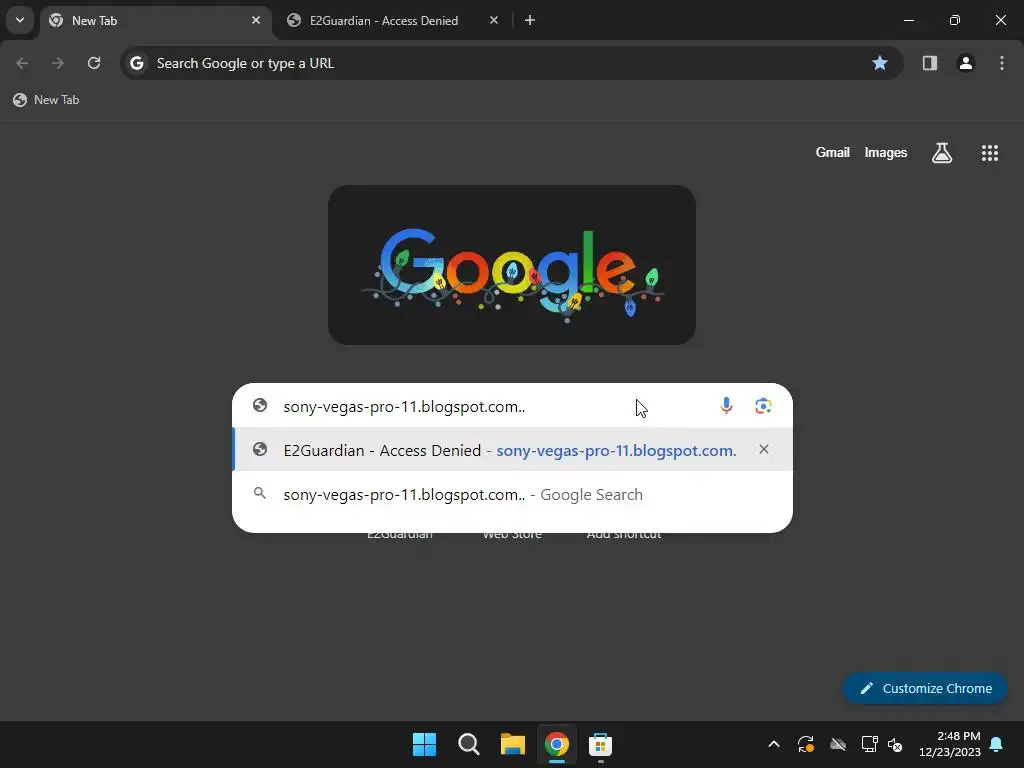The image size is (1024, 768).
Task: Open the network tray icon
Action: tap(869, 744)
